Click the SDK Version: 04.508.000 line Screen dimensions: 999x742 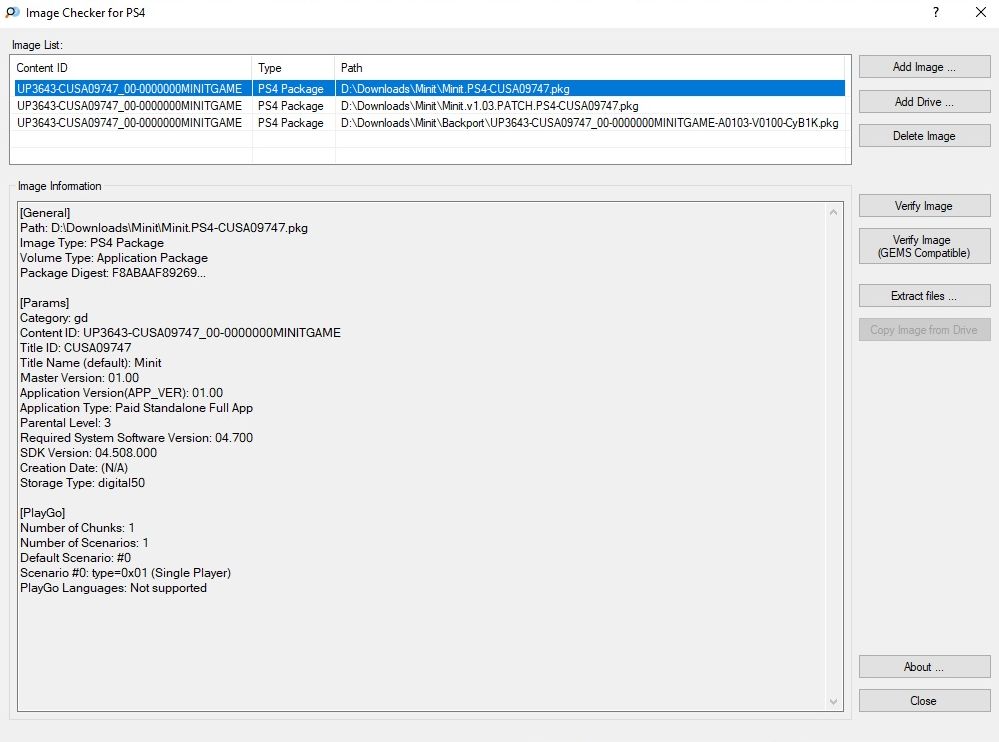point(89,453)
